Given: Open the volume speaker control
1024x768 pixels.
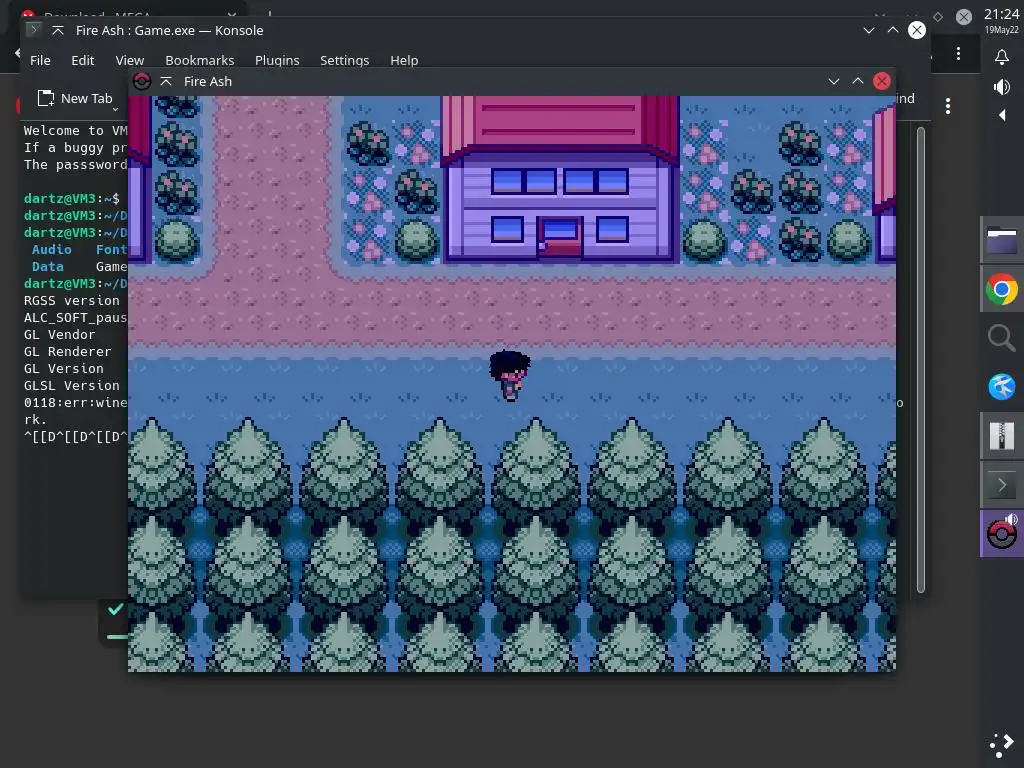Looking at the screenshot, I should pyautogui.click(x=1001, y=86).
